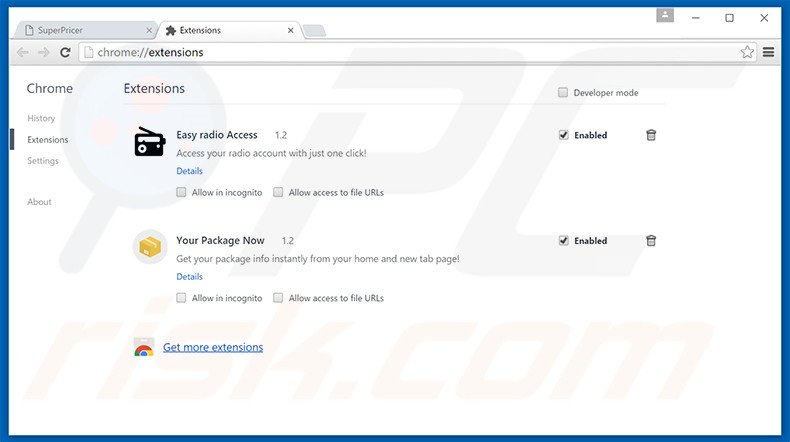Viewport: 790px width, 442px height.
Task: Disable Your Package Now Enabled checkbox
Action: pos(564,241)
